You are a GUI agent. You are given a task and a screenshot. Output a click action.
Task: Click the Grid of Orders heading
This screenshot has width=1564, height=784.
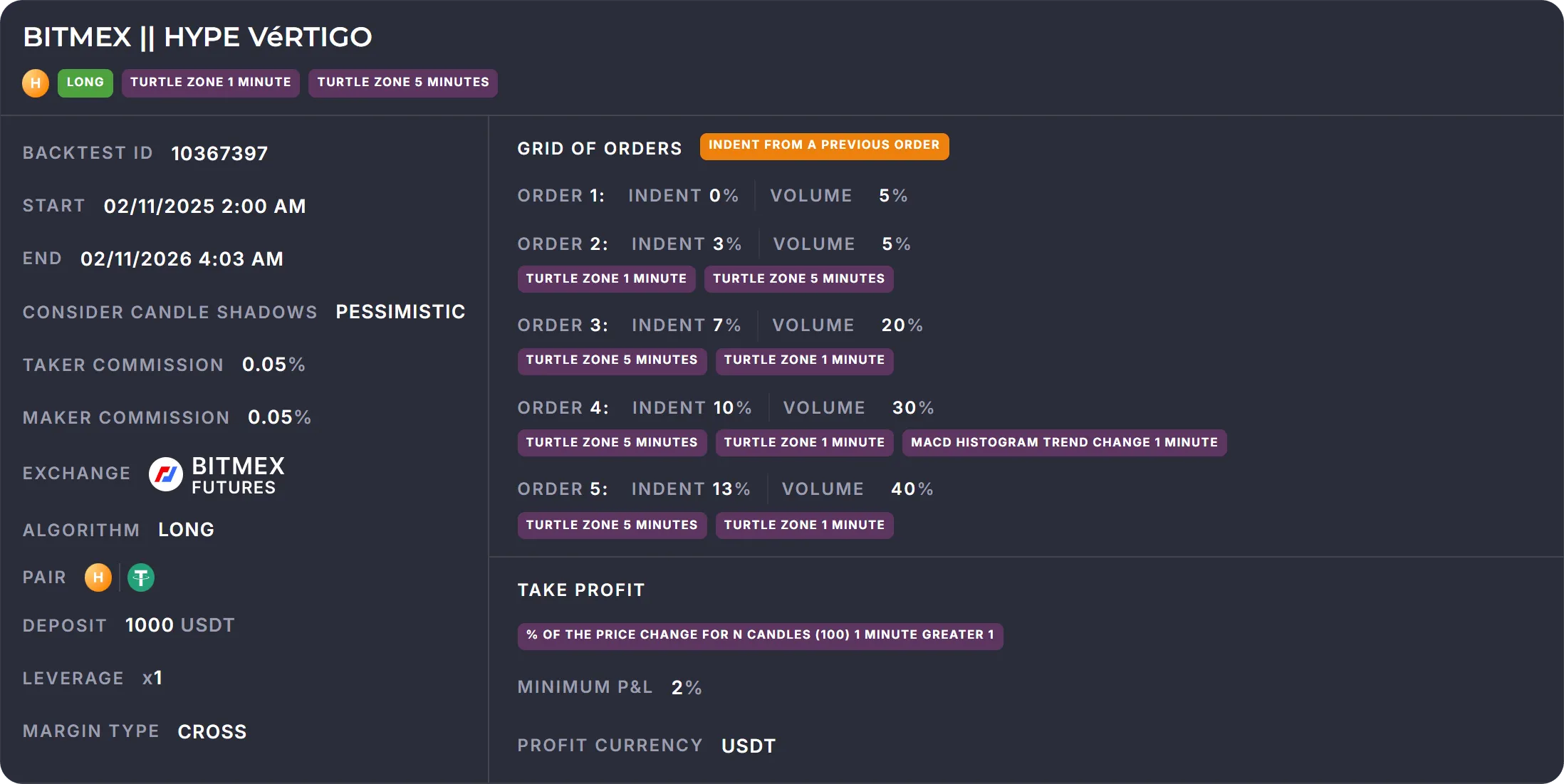[x=600, y=149]
